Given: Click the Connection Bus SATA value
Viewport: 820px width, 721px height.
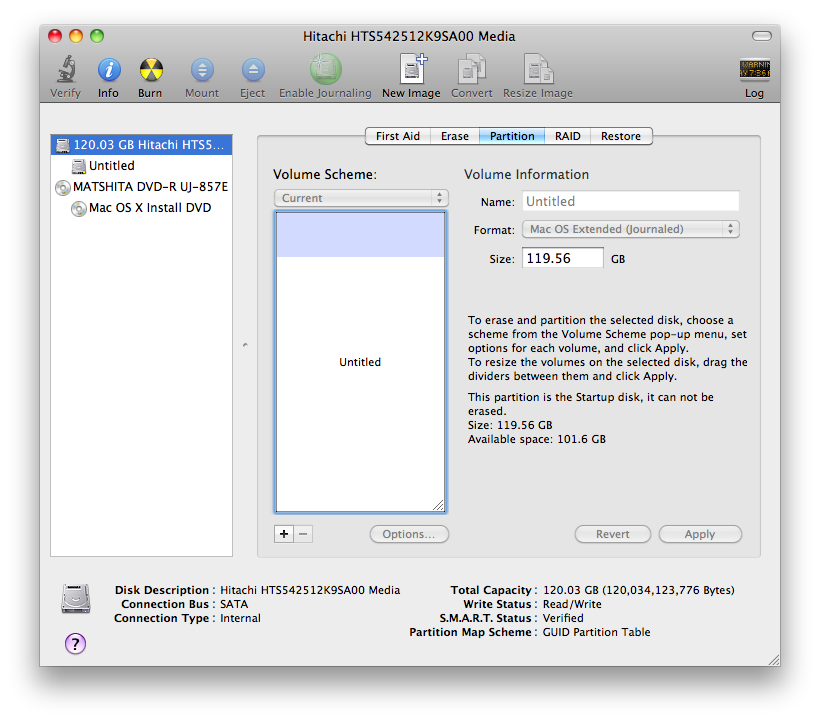Looking at the screenshot, I should click(234, 604).
